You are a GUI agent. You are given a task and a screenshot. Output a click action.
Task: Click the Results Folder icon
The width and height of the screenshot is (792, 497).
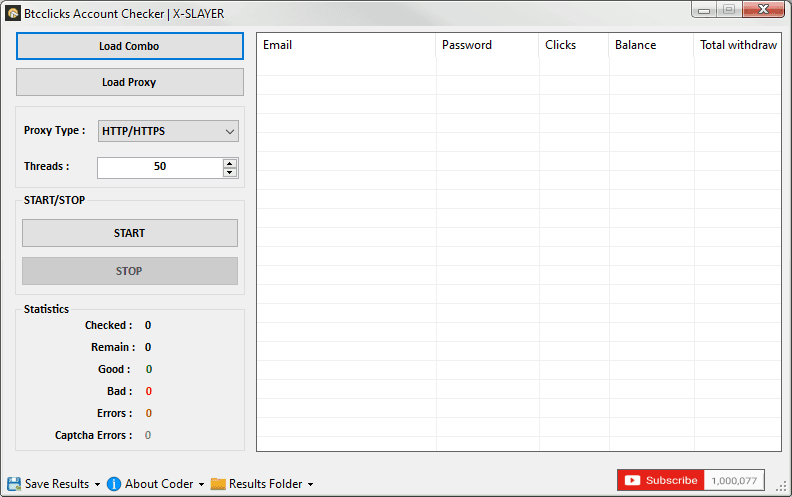click(218, 484)
